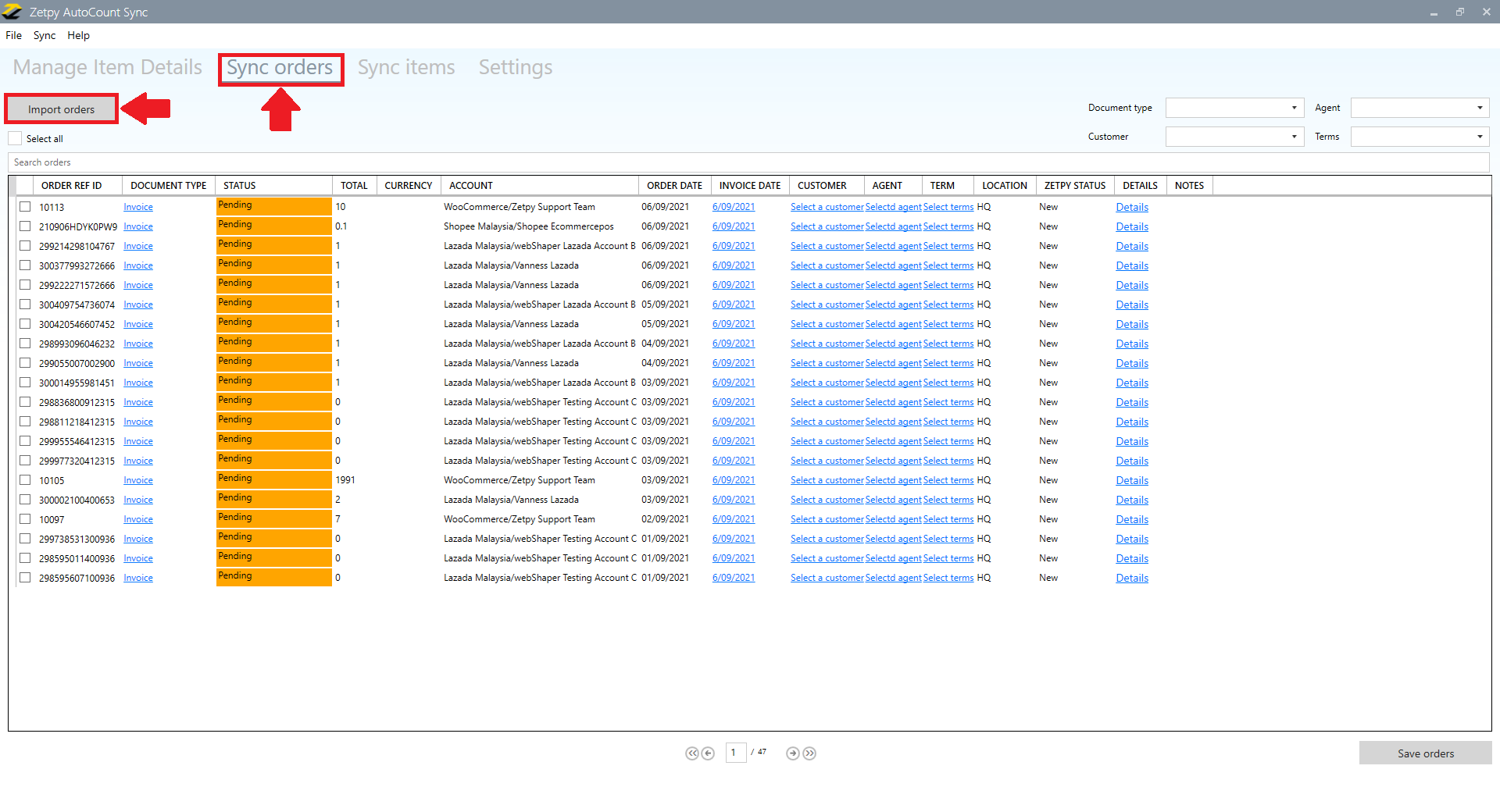The image size is (1500, 812).
Task: Select order 210906HDYK0PW9 checkbox
Action: click(25, 226)
